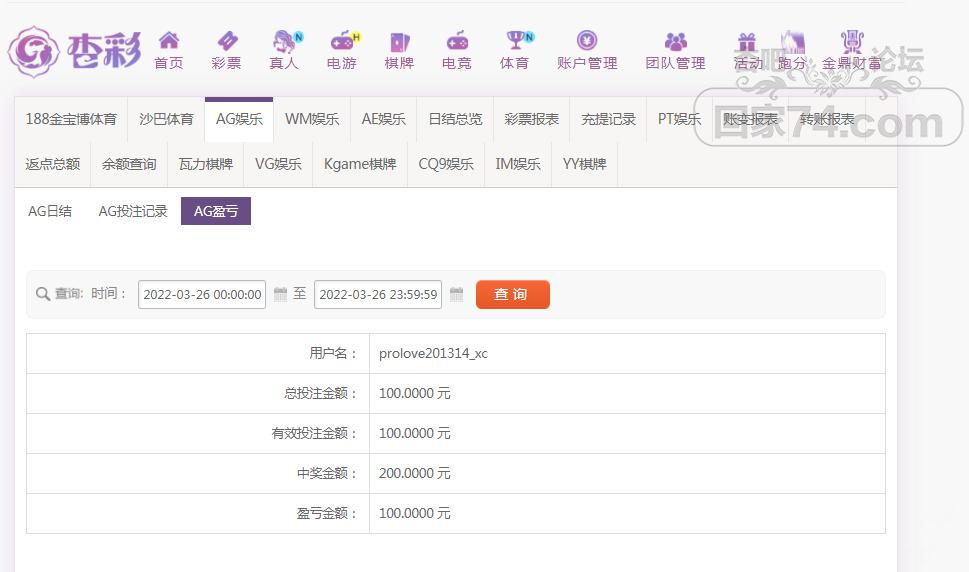Click the end time input field
Image resolution: width=969 pixels, height=572 pixels.
378,294
